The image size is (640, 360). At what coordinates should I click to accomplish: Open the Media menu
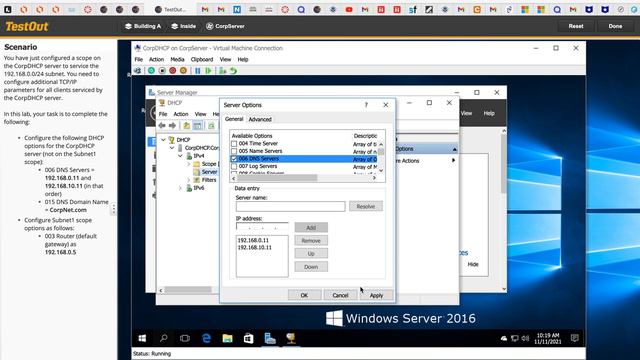177,59
